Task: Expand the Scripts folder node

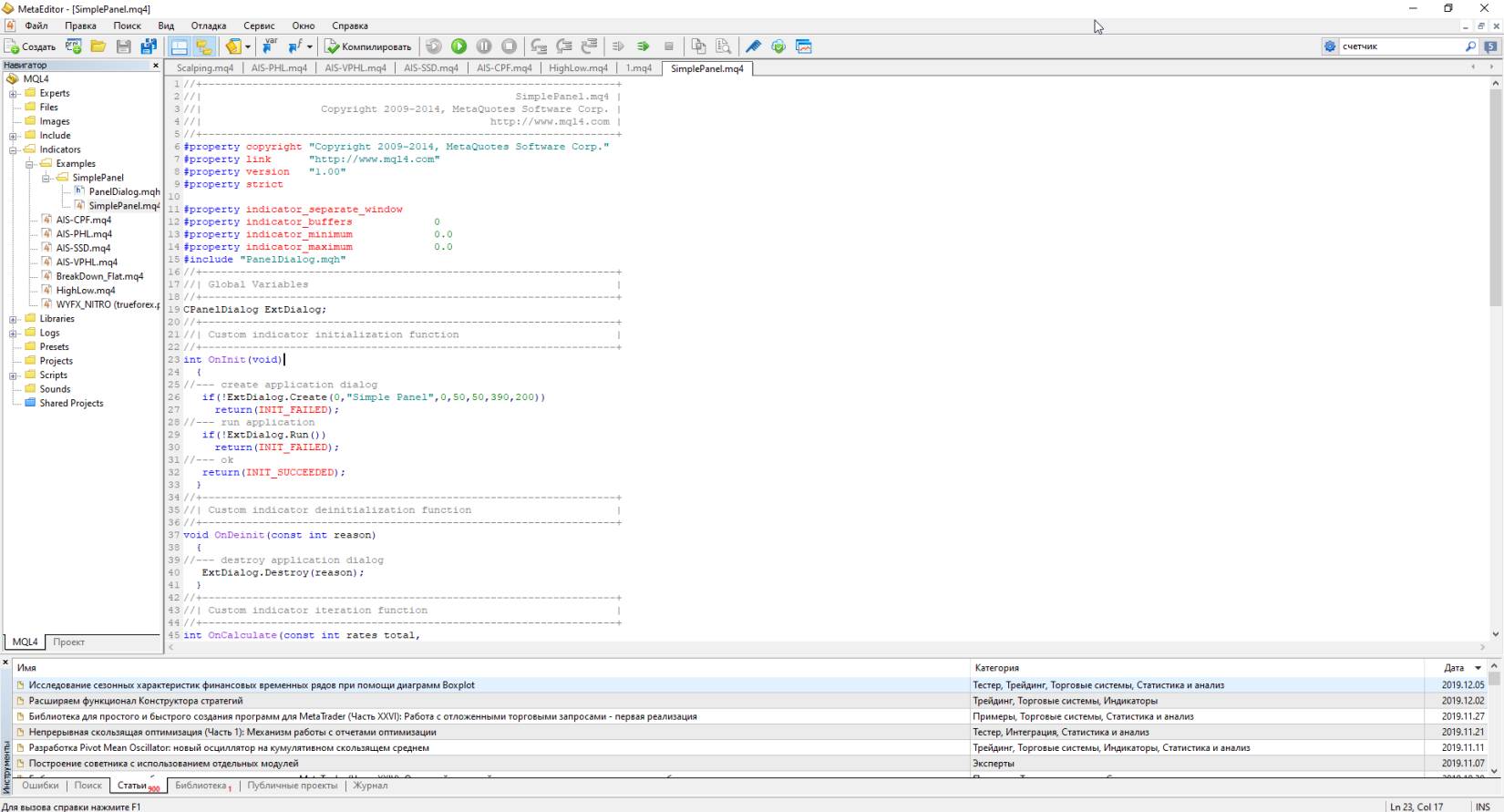Action: [14, 375]
